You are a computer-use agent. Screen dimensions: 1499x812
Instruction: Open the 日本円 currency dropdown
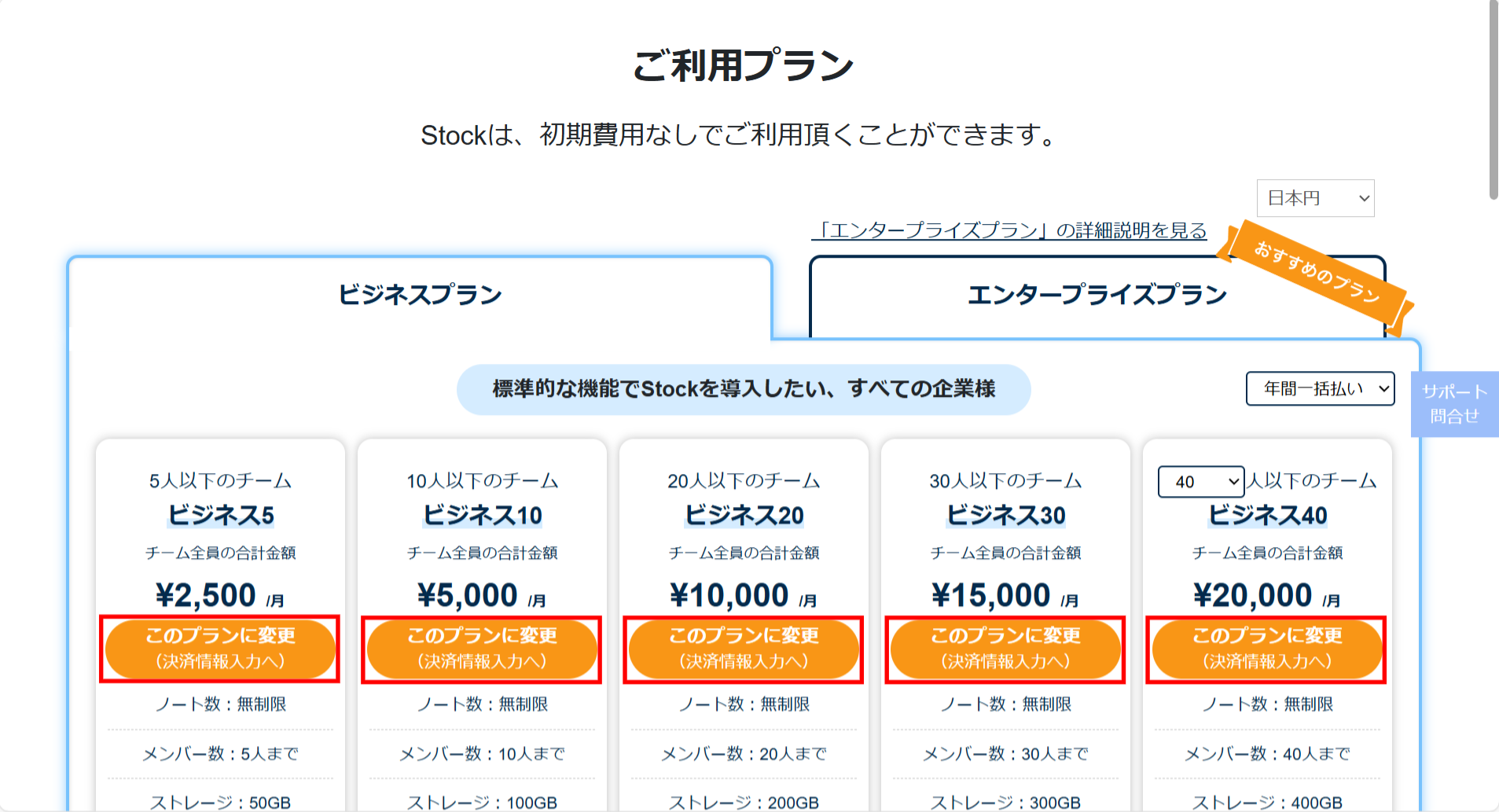point(1314,198)
